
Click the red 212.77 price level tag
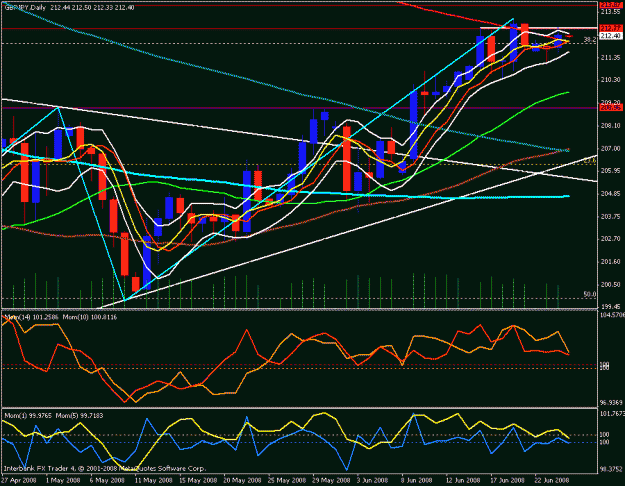pos(611,28)
